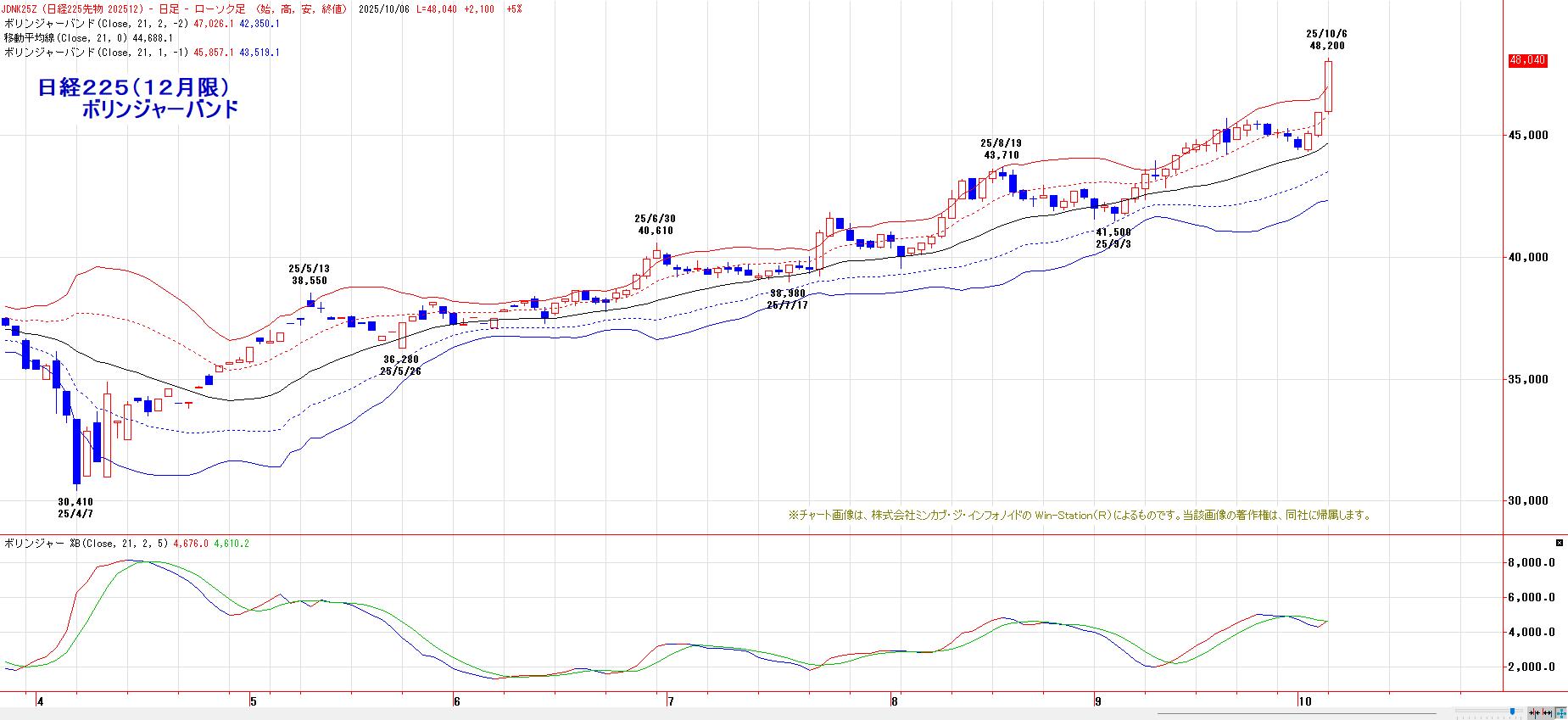Click the 38,550 high annotation
The width and height of the screenshot is (1568, 720).
309,281
